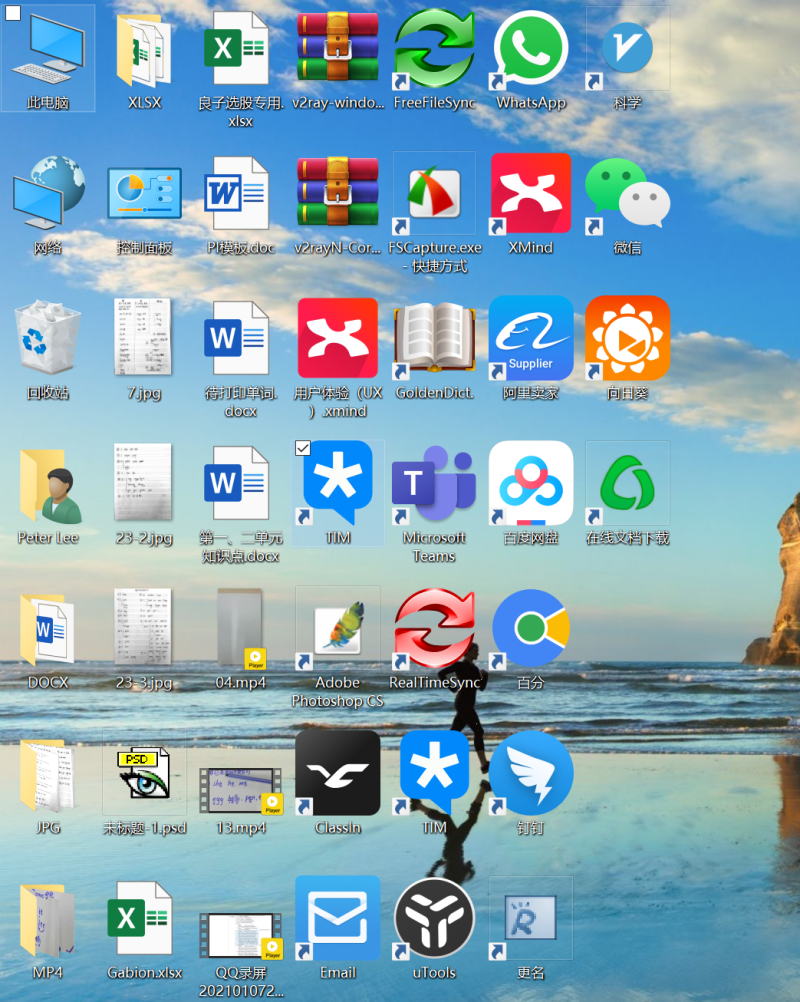Open the 网络 (Network) icon
The width and height of the screenshot is (800, 1002).
[x=48, y=193]
